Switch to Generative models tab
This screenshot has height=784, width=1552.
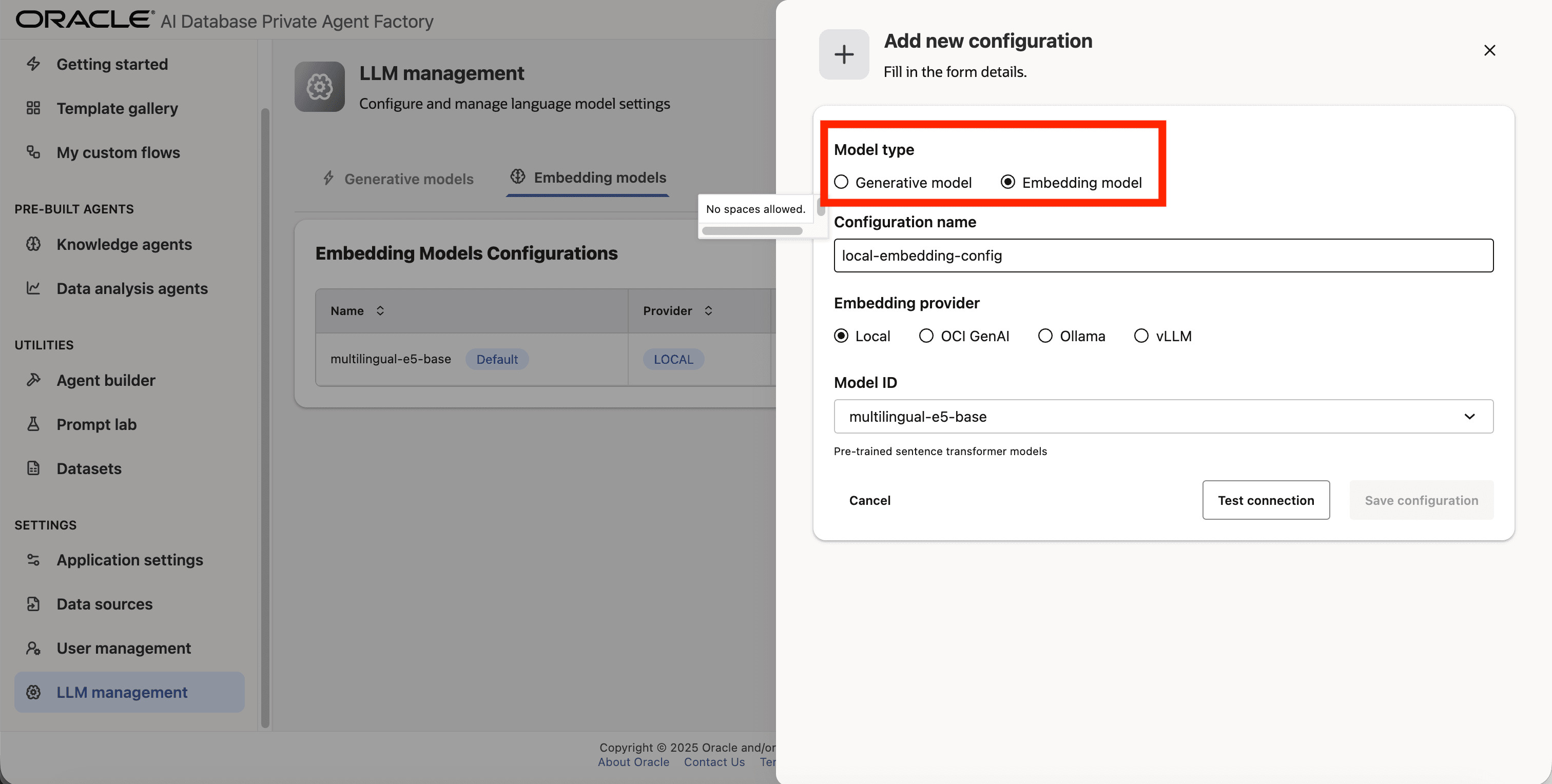(398, 179)
